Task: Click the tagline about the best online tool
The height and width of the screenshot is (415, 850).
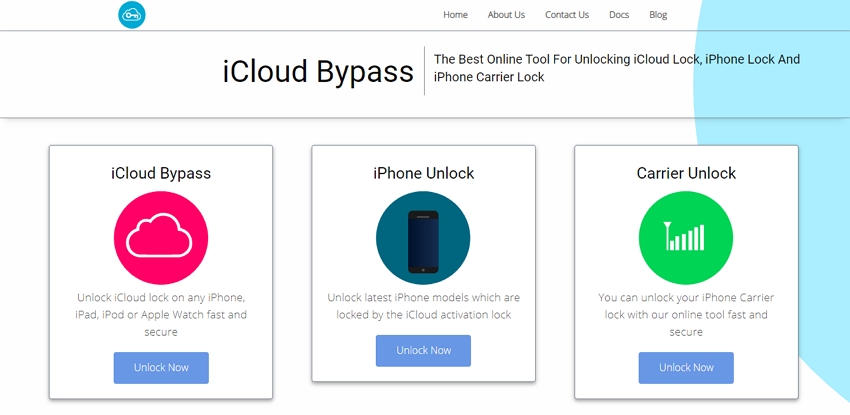Action: tap(616, 68)
